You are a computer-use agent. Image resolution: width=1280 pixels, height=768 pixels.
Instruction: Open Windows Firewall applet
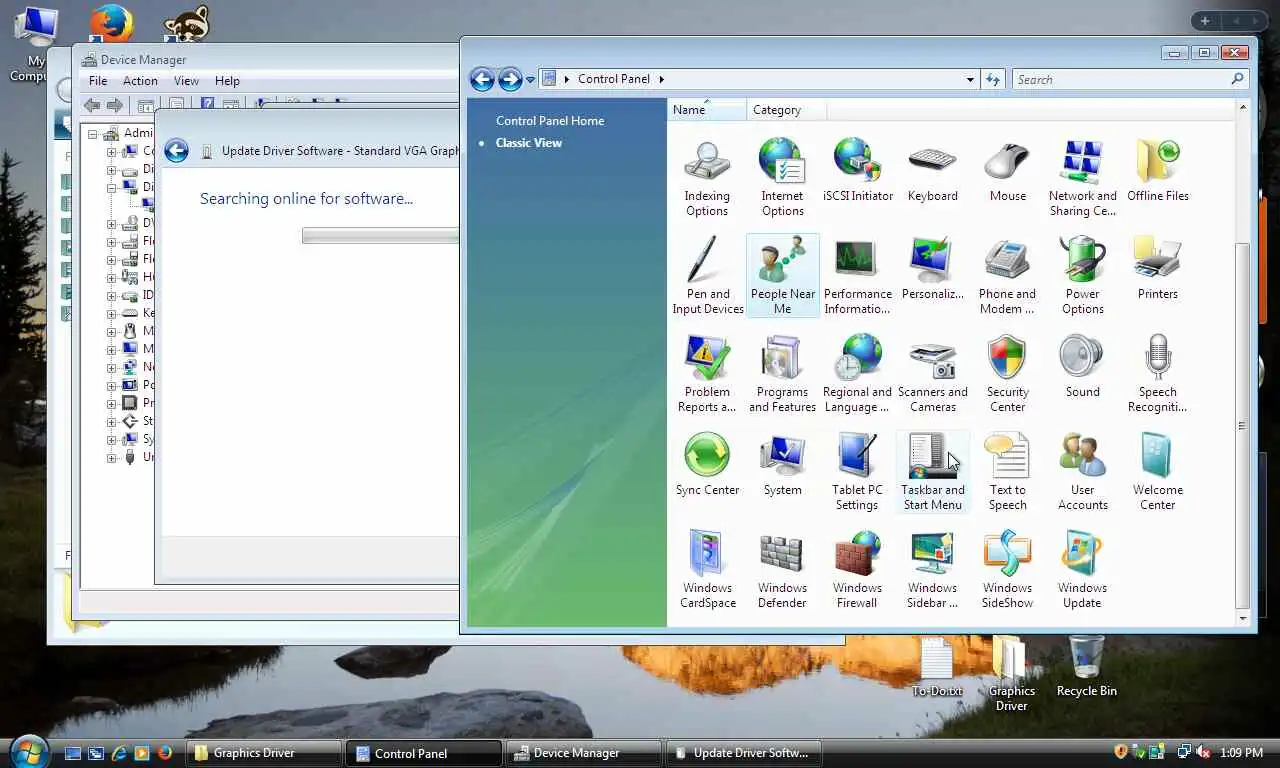[857, 570]
